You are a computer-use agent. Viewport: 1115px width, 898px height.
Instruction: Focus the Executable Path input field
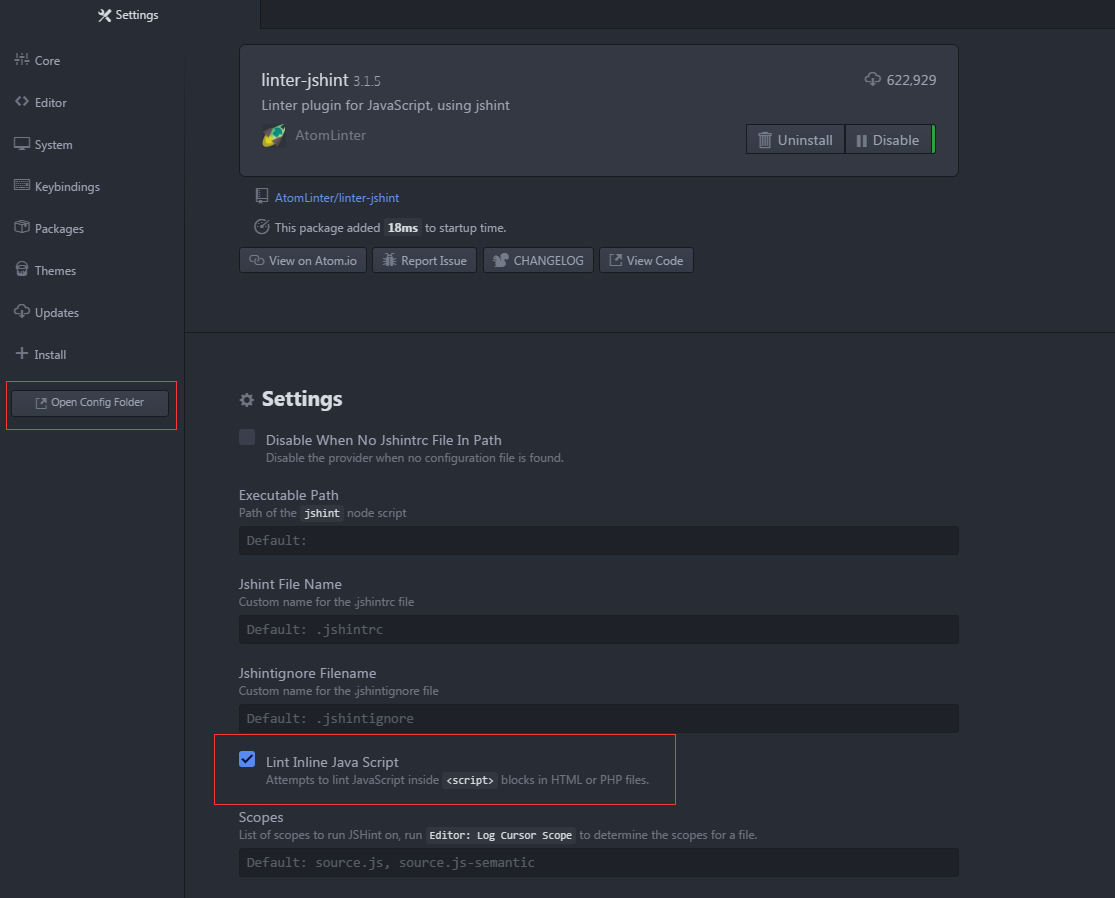click(599, 540)
